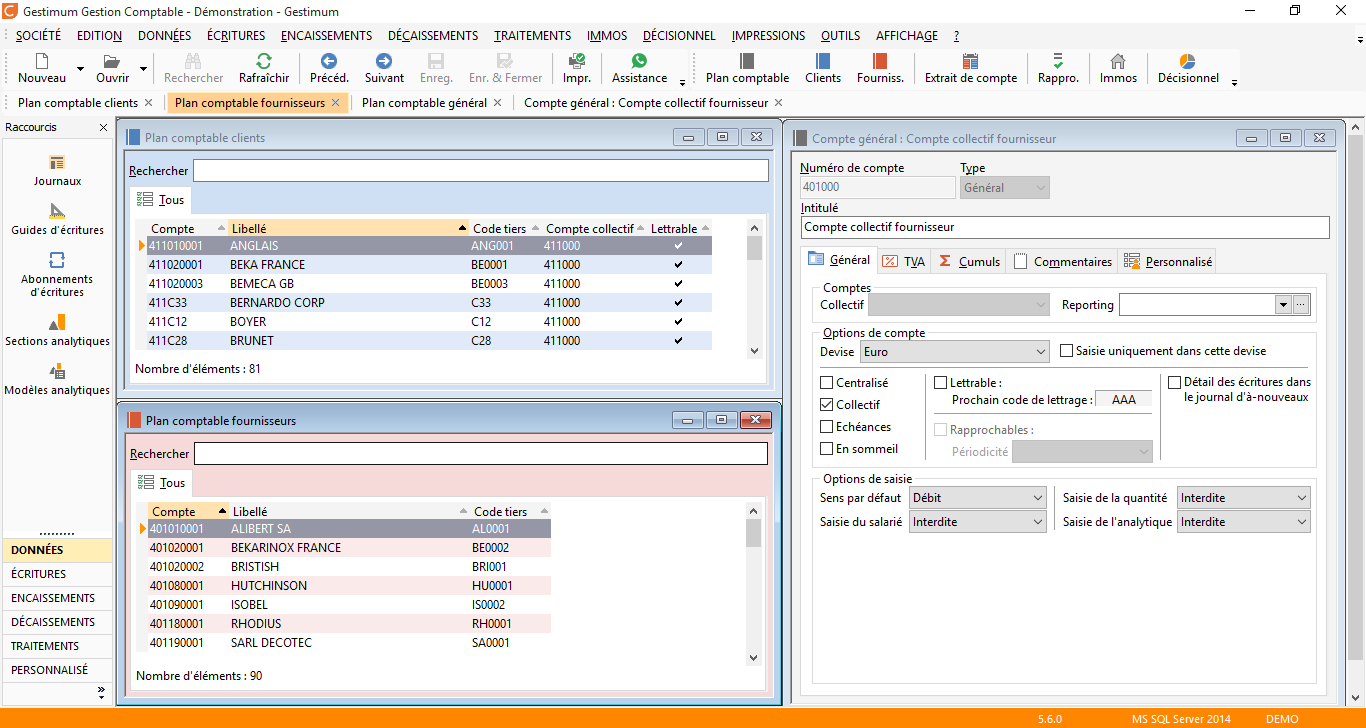This screenshot has height=728, width=1366.
Task: Go to previous record with Précéd.
Action: point(329,61)
